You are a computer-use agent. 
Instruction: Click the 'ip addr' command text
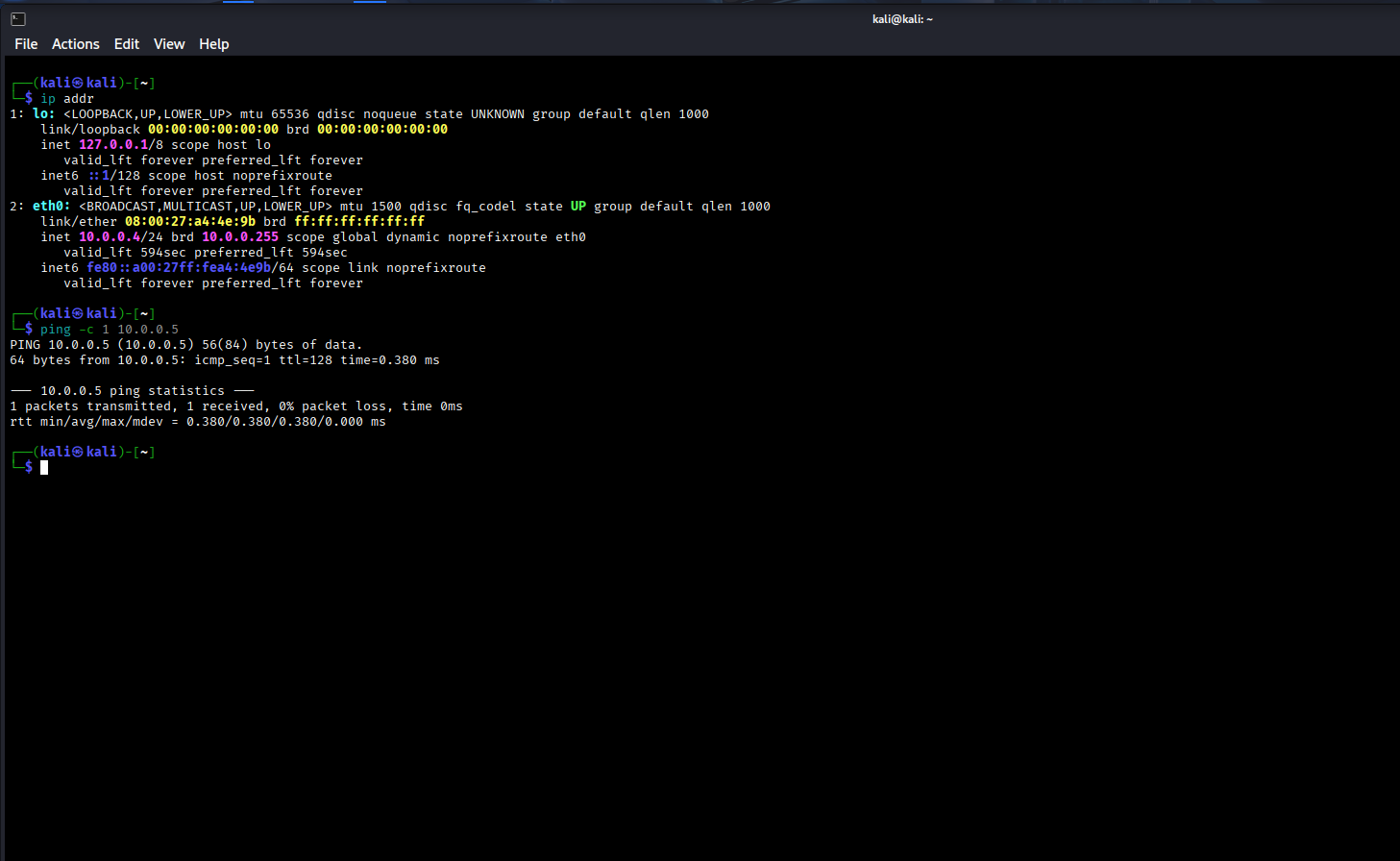point(67,99)
